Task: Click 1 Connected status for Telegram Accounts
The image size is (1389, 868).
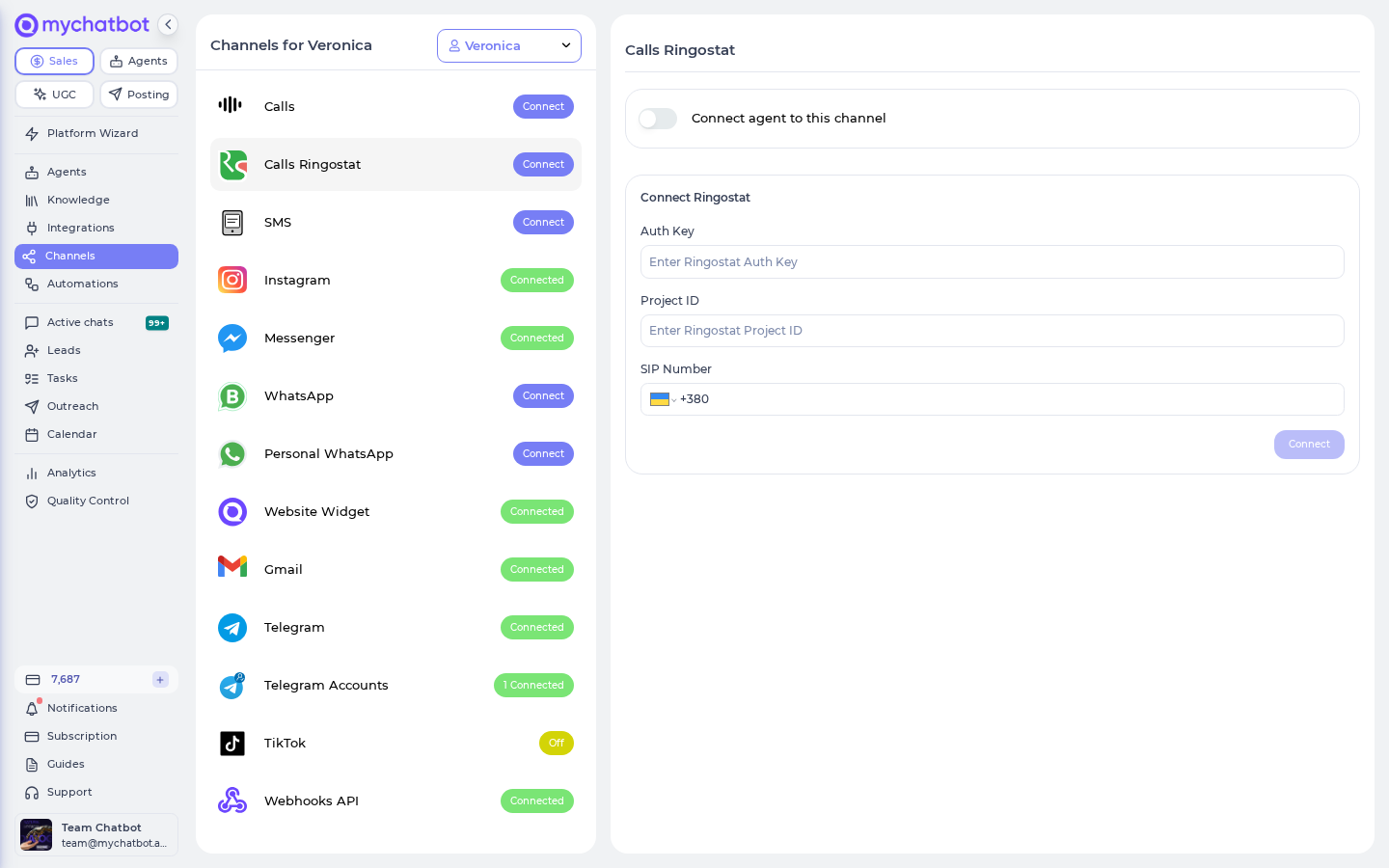Action: (533, 685)
